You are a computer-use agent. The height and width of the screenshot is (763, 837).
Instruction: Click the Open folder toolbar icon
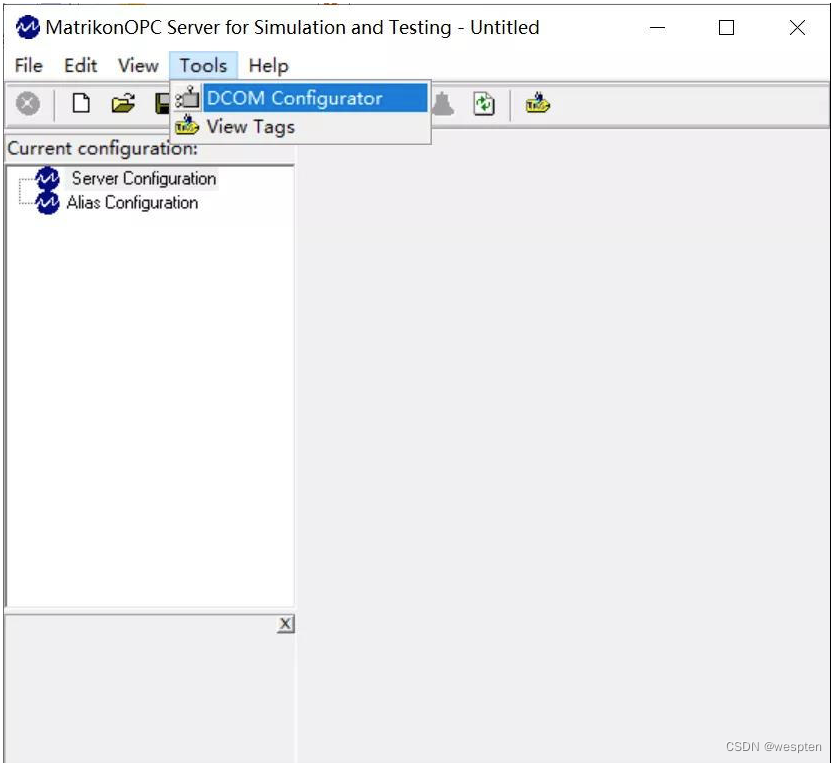click(x=123, y=103)
